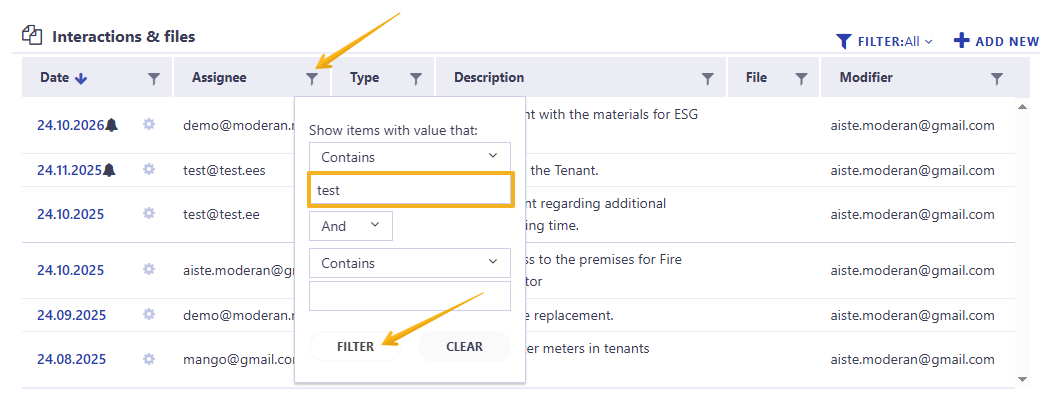This screenshot has height=416, width=1061.
Task: Sort by the Modifier column header
Action: 866,78
